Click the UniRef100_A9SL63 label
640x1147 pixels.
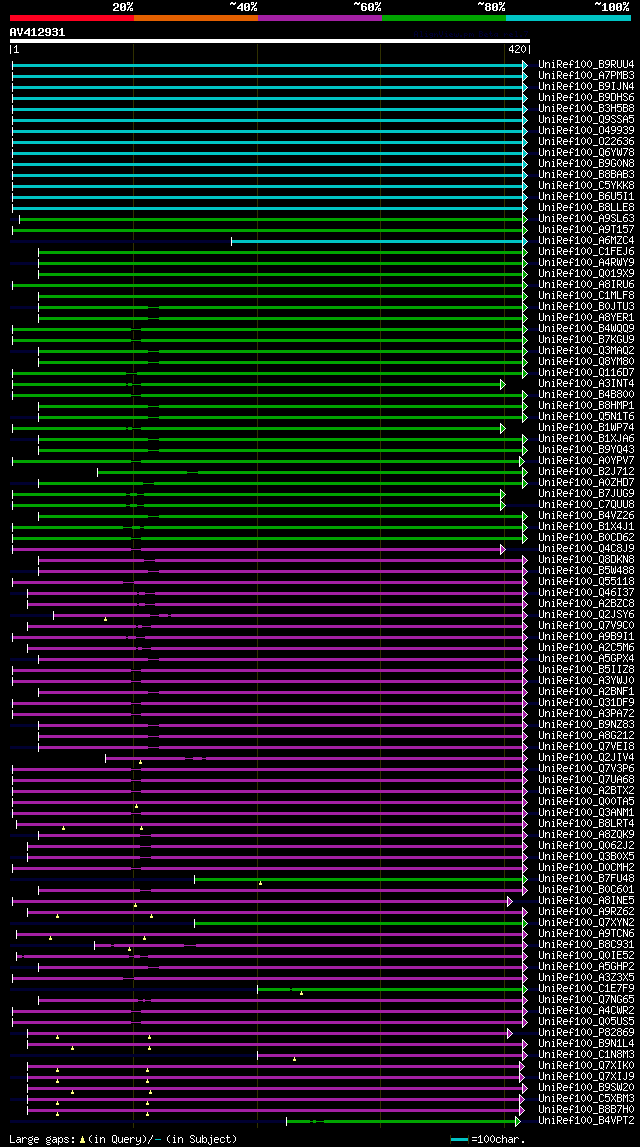tap(586, 219)
